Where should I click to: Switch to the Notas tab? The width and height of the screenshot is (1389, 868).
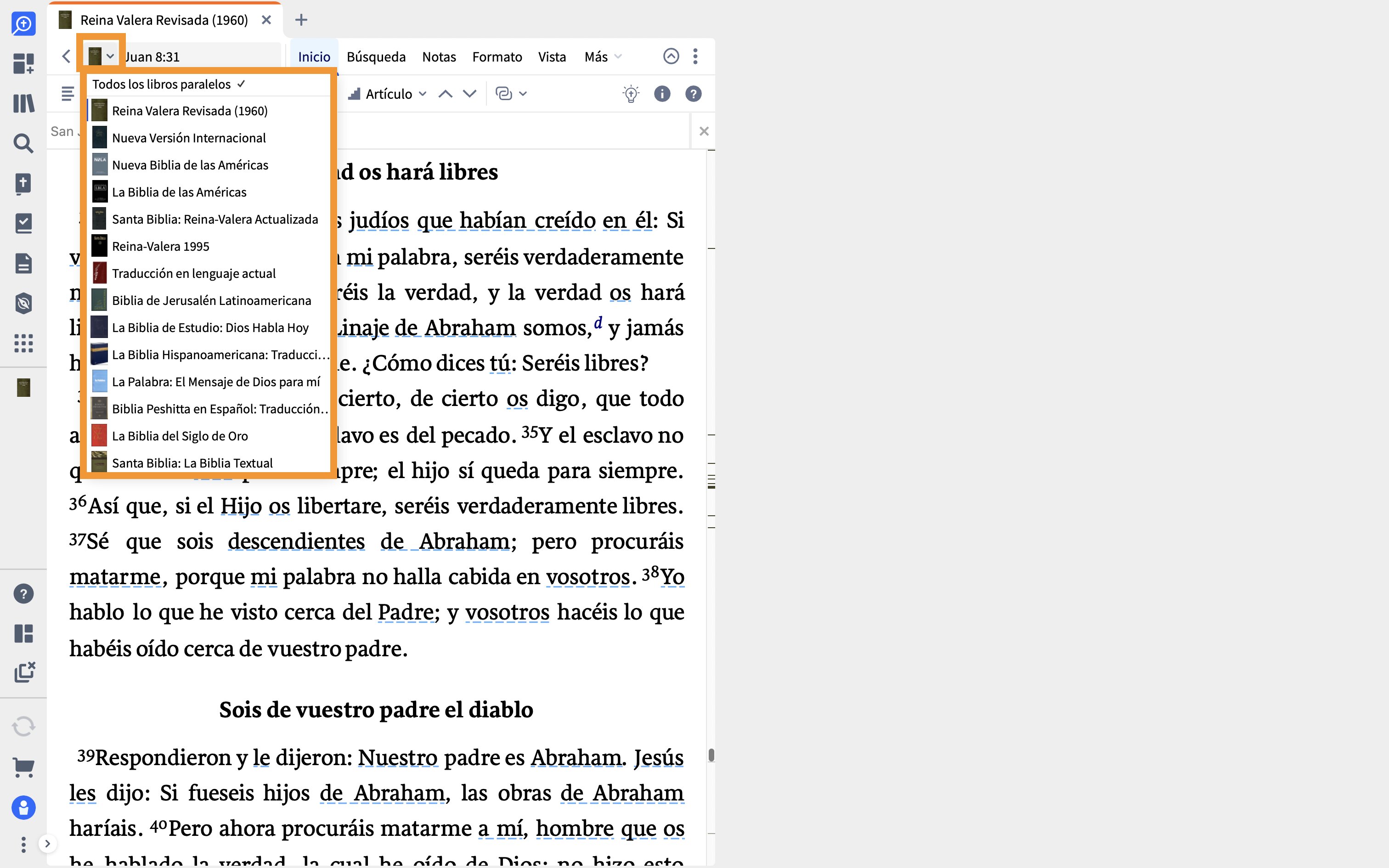pos(439,57)
